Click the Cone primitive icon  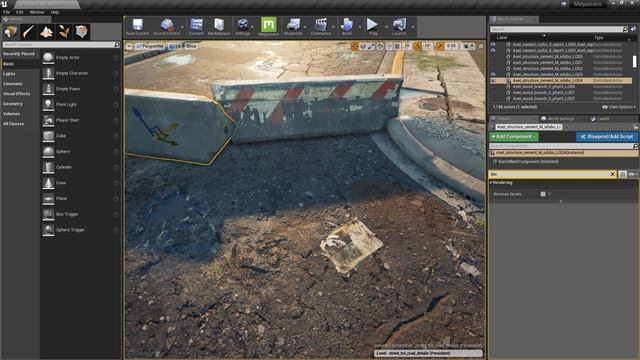pyautogui.click(x=48, y=183)
